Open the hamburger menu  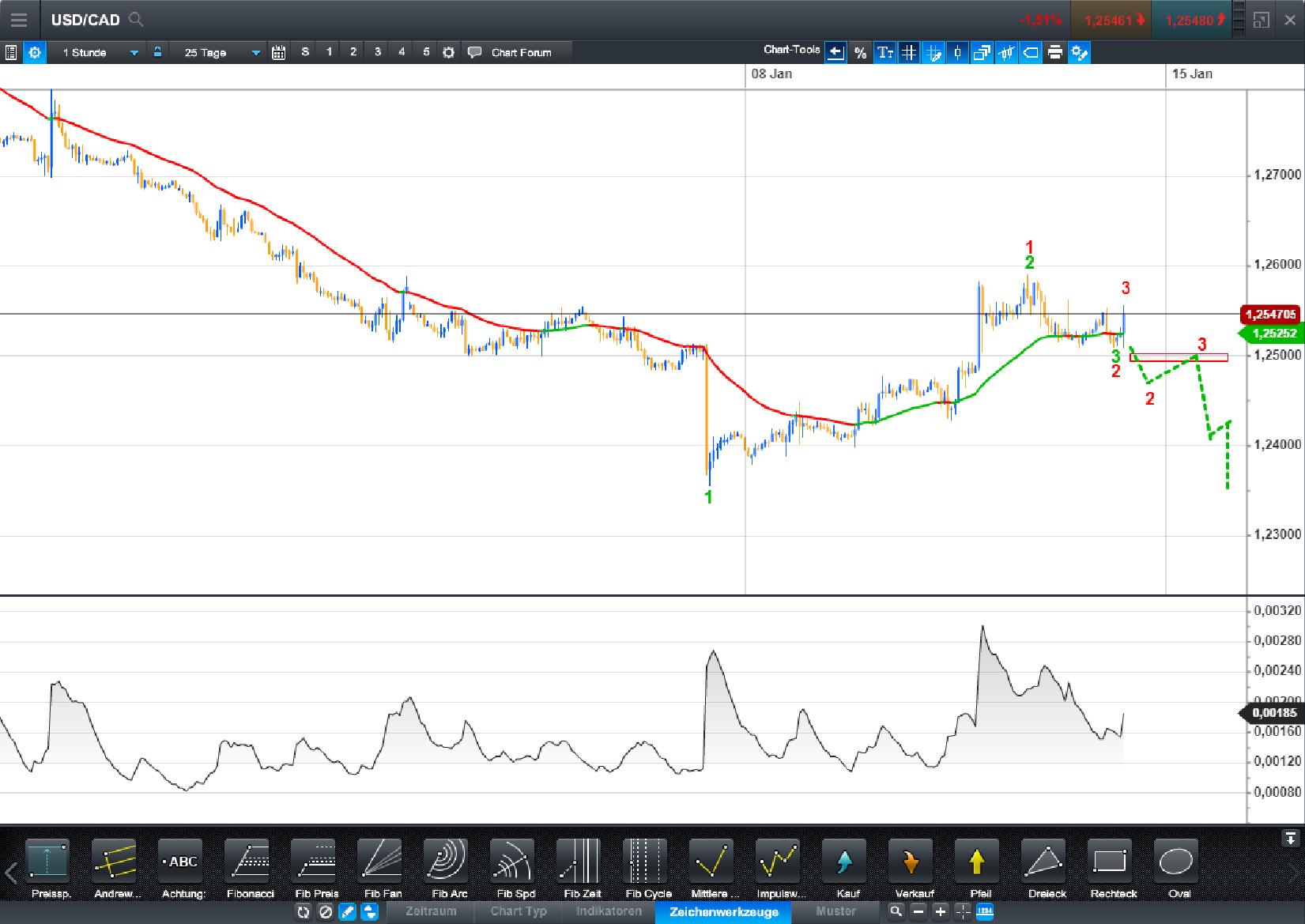(x=18, y=20)
